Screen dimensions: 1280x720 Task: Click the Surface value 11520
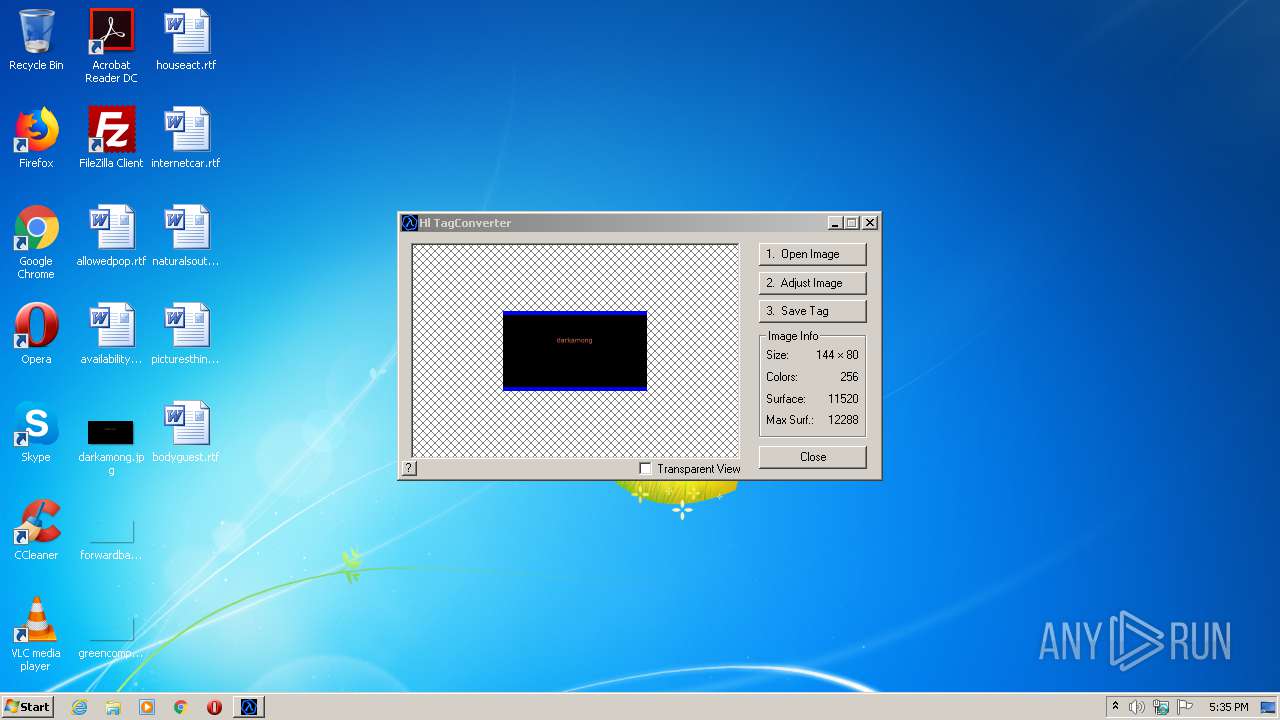click(x=843, y=399)
